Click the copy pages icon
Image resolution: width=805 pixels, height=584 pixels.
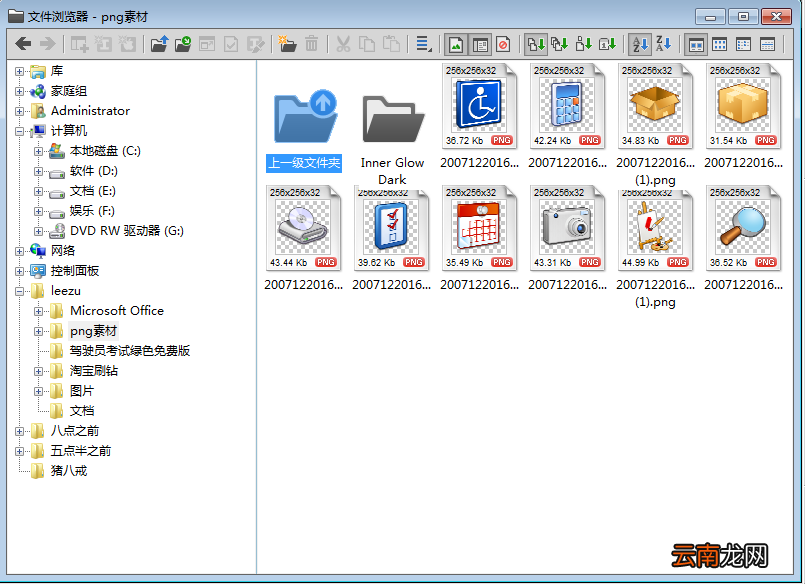[x=367, y=44]
